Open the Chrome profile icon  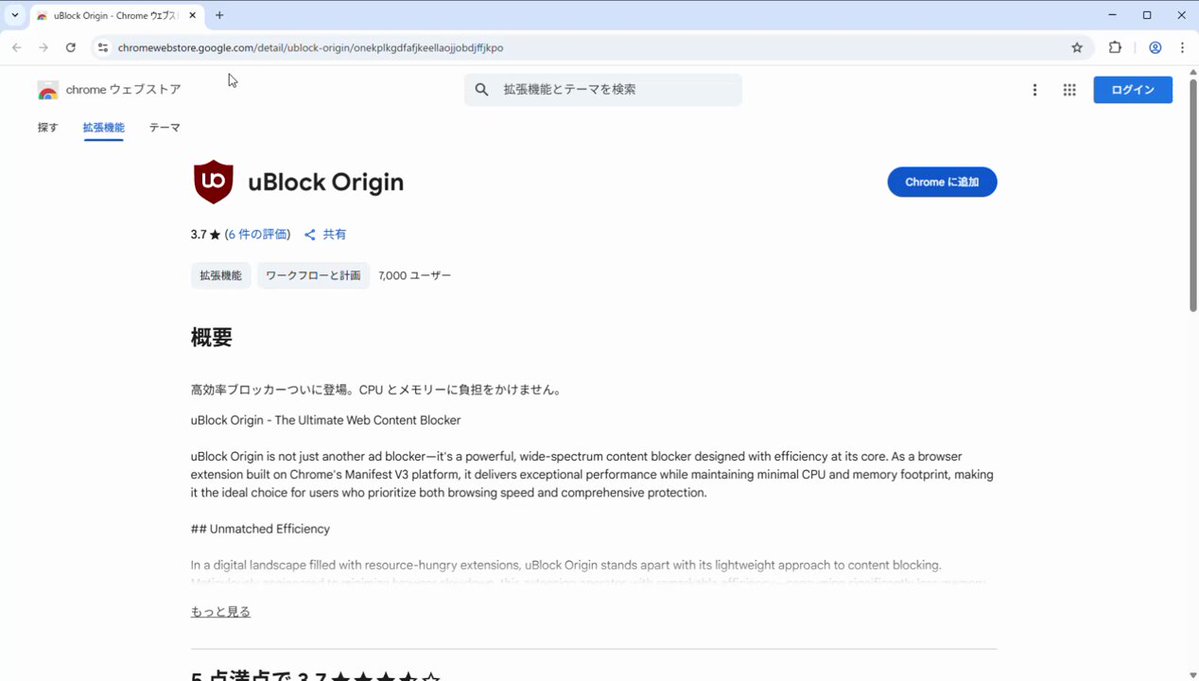click(1155, 47)
